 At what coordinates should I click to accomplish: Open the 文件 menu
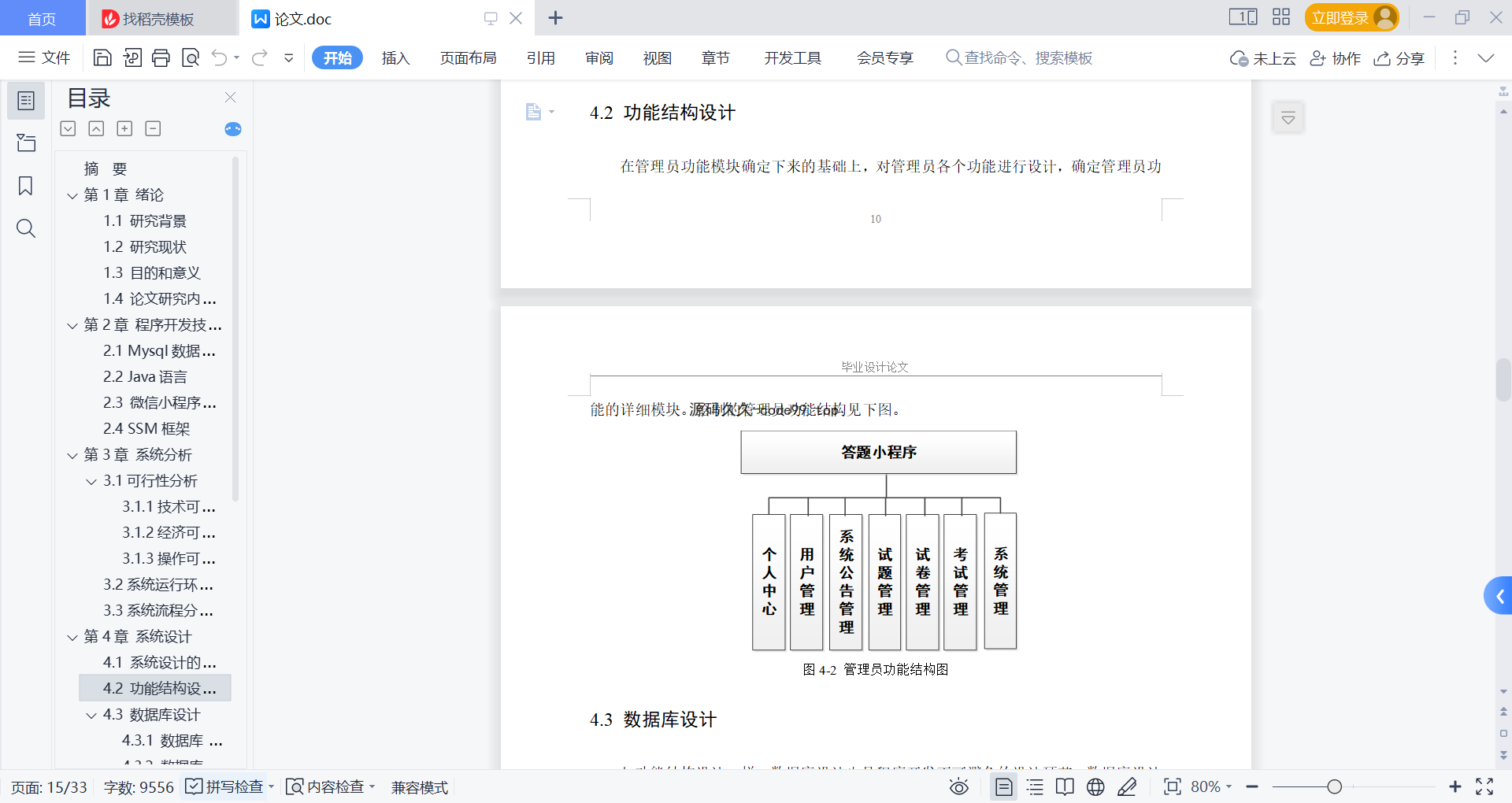coord(45,57)
